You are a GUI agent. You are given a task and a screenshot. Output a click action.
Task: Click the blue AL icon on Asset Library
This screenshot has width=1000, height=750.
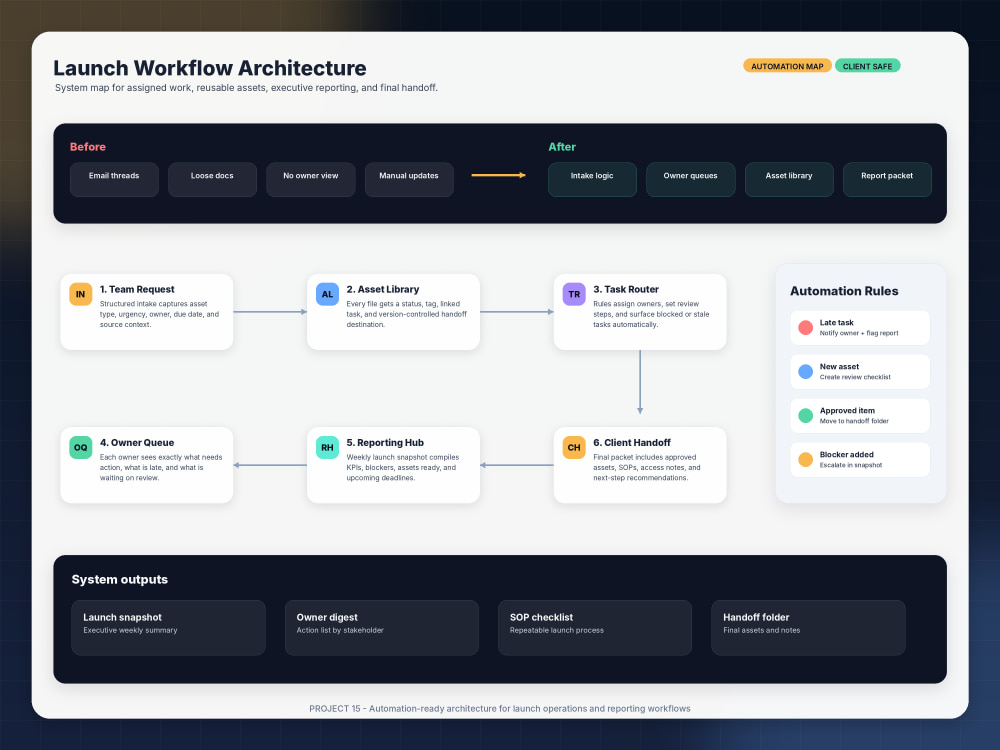[327, 294]
